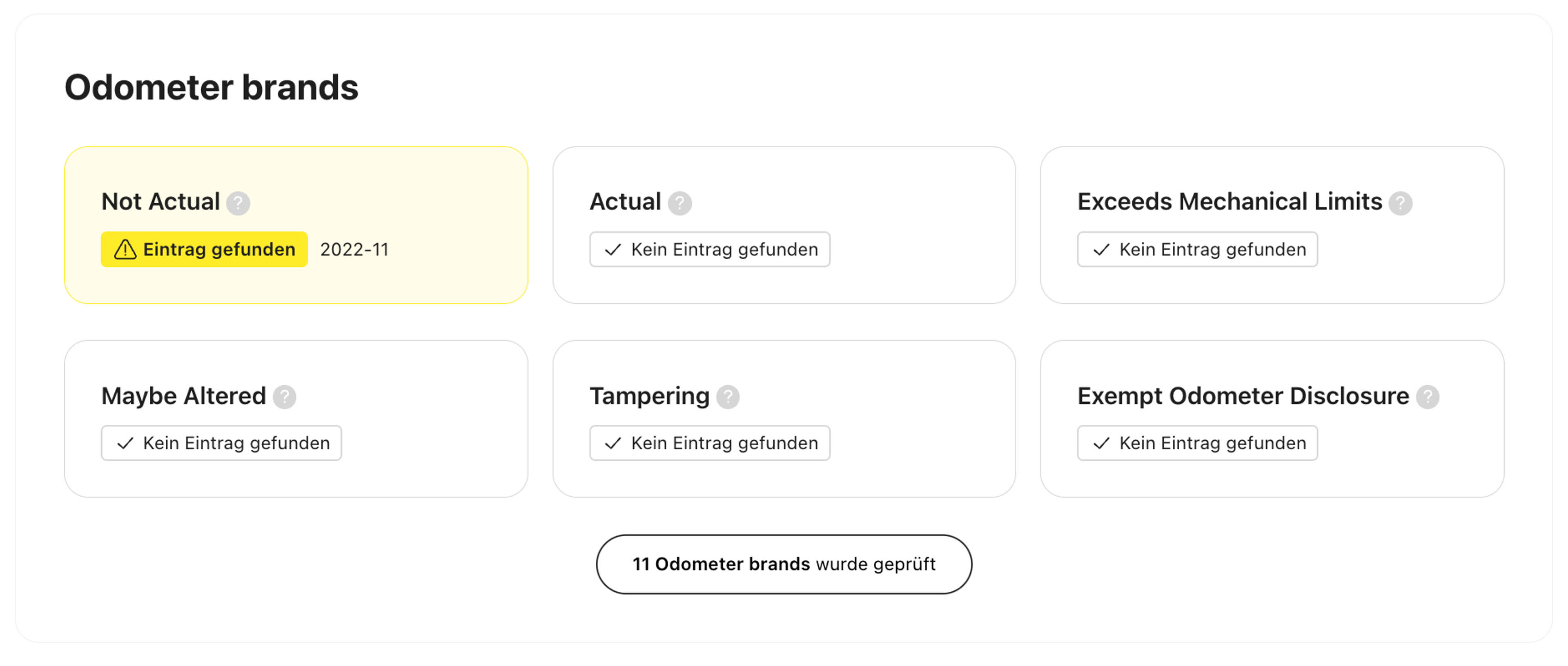The width and height of the screenshot is (1568, 666).
Task: Click the checkmark icon under Tampering
Action: [x=613, y=444]
